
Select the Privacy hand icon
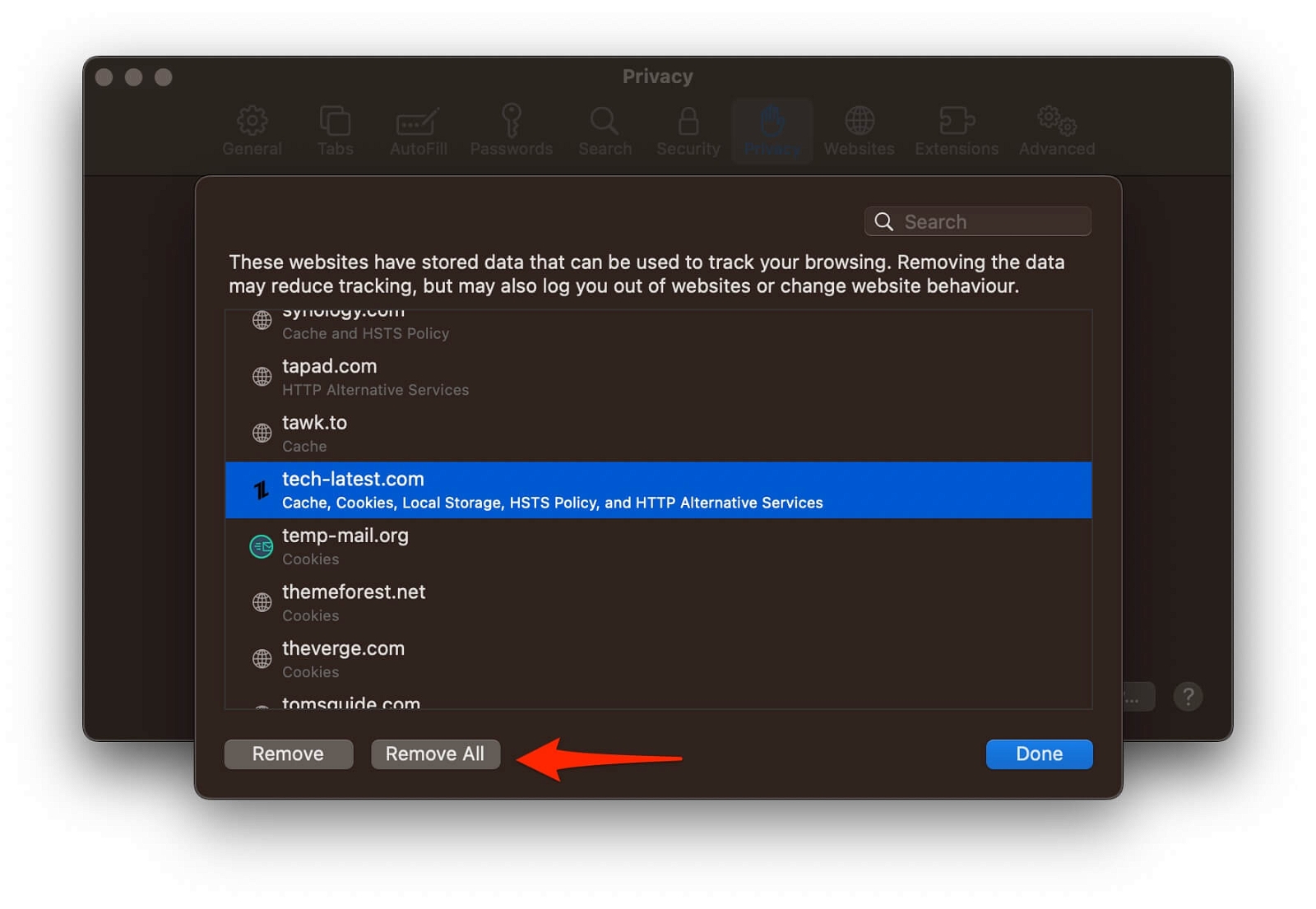tap(772, 121)
